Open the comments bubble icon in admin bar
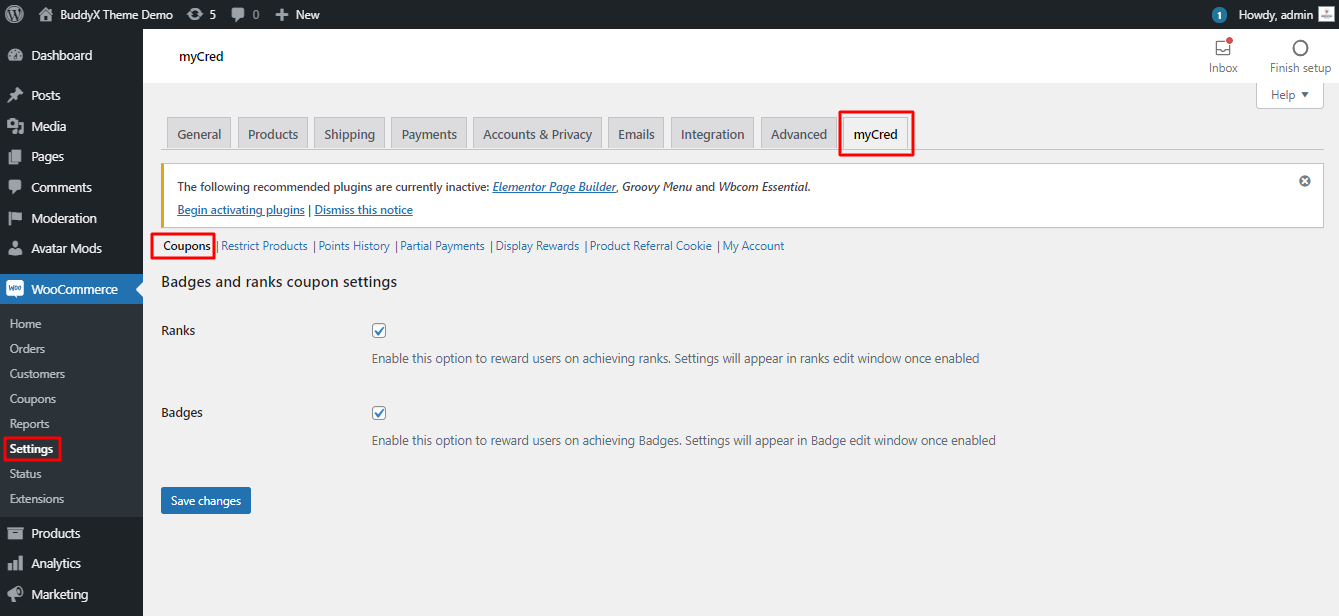 238,14
